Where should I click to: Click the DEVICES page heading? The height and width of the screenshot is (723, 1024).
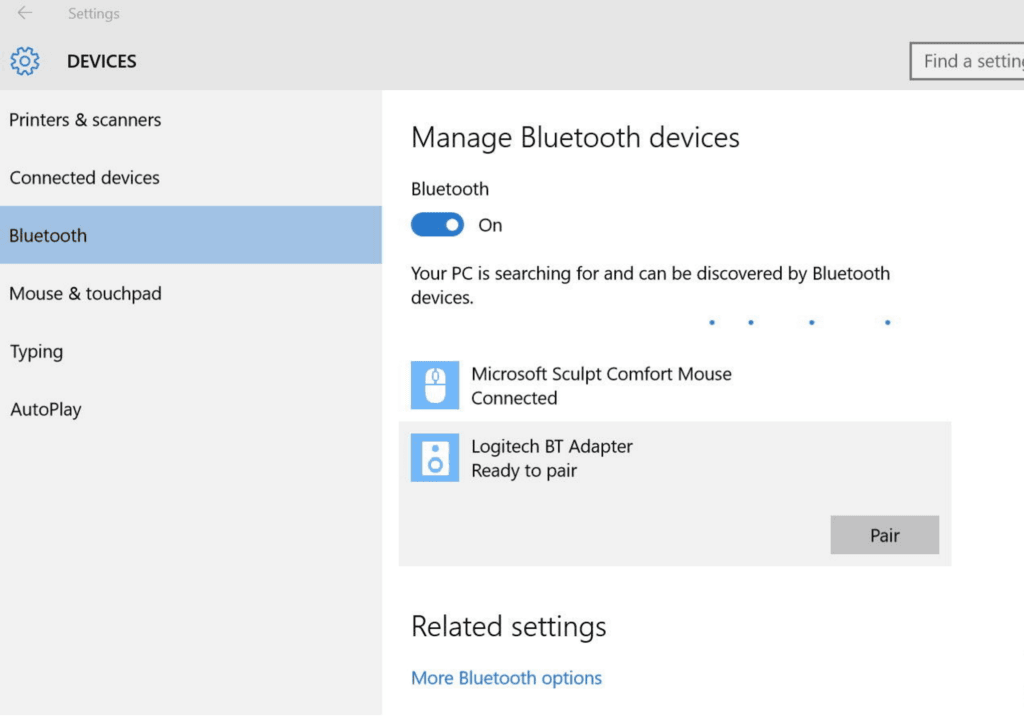click(x=101, y=61)
